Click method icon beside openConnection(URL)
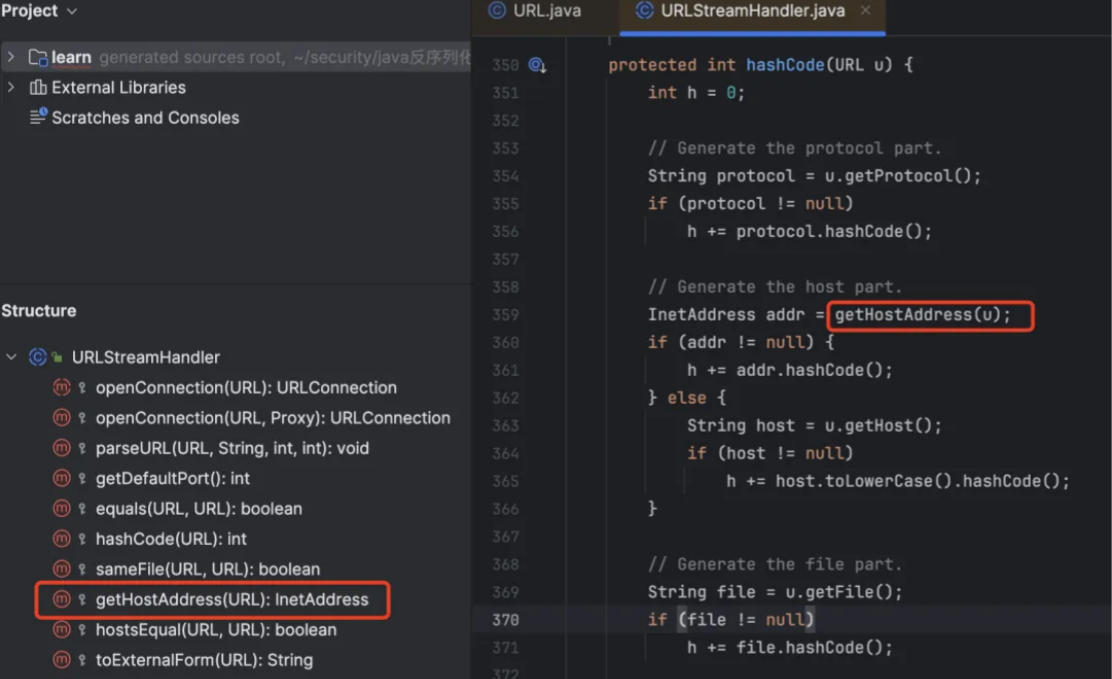Image resolution: width=1112 pixels, height=679 pixels. [62, 387]
